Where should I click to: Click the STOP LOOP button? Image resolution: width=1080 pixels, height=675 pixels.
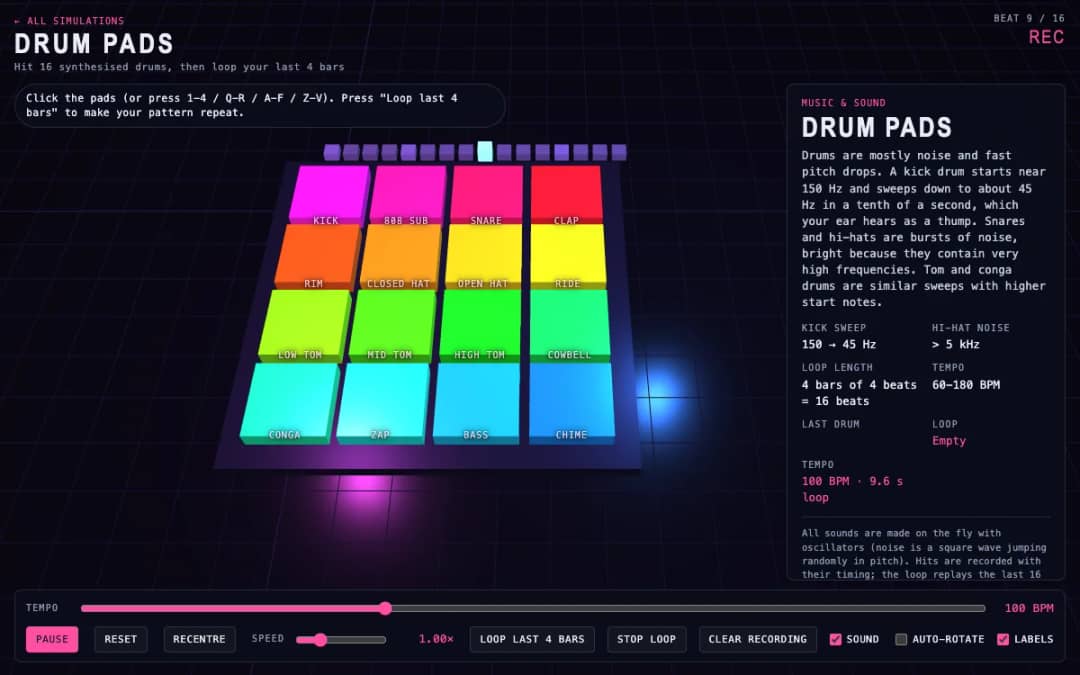tap(646, 639)
